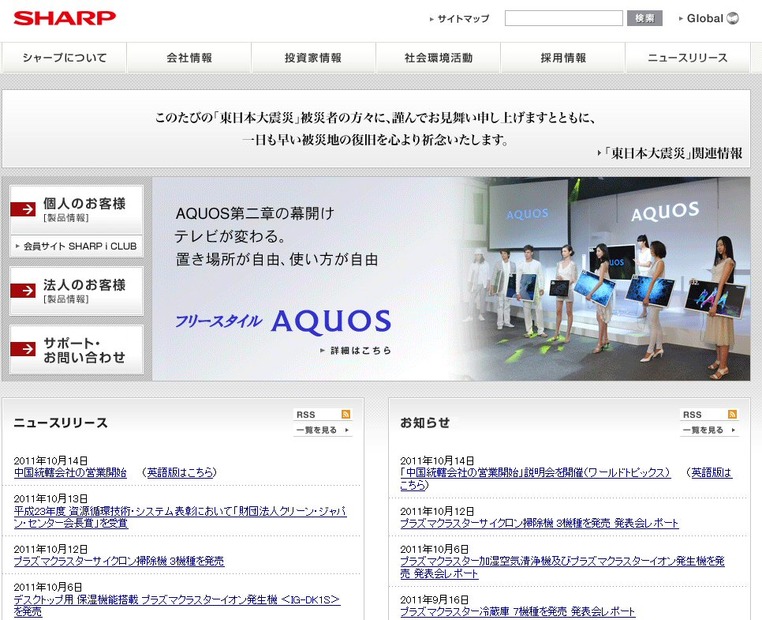Click the red arrow icon beside サポート・お問い合わせ
This screenshot has height=620, width=762.
pos(23,349)
